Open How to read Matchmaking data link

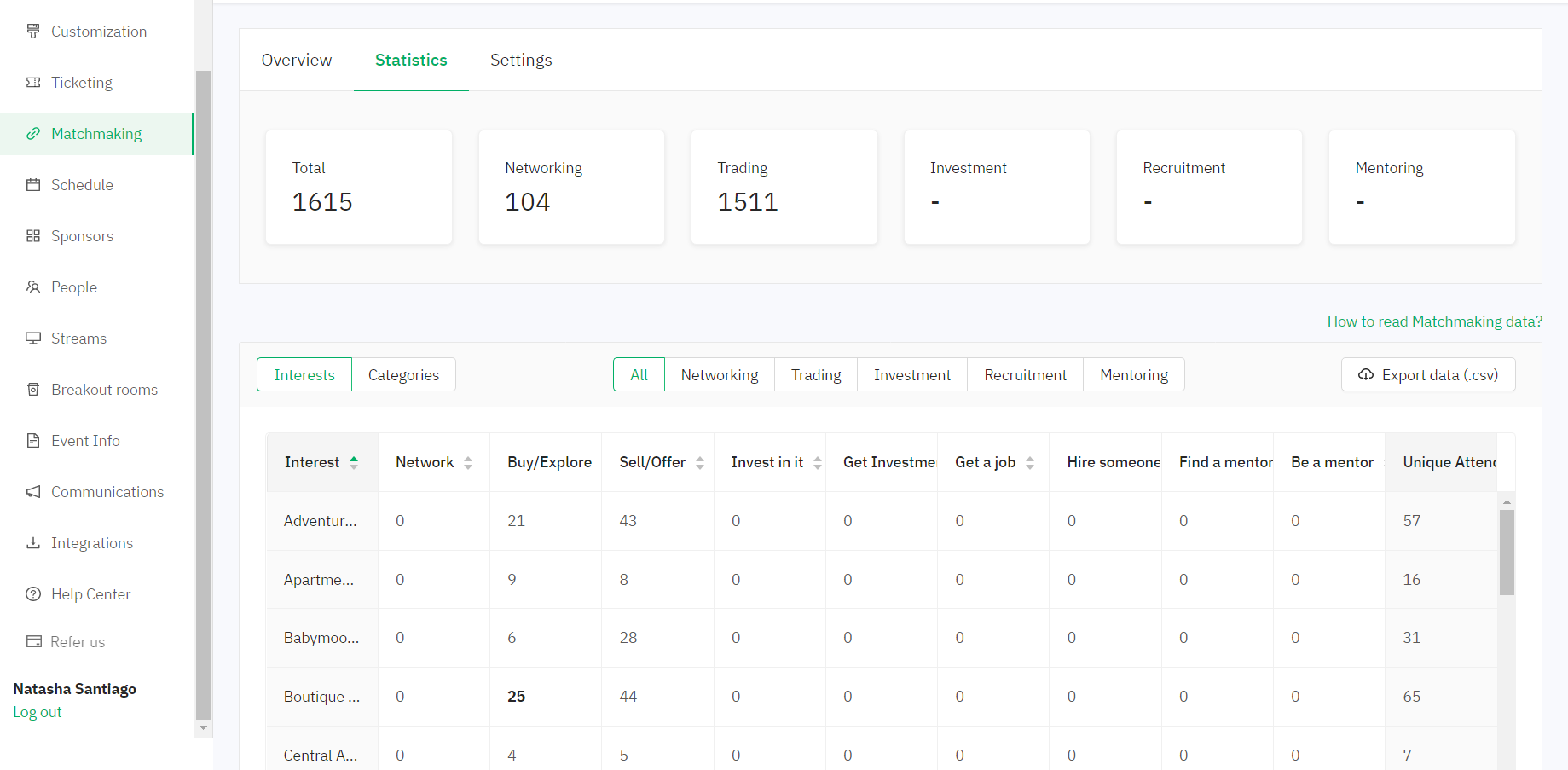pyautogui.click(x=1435, y=321)
